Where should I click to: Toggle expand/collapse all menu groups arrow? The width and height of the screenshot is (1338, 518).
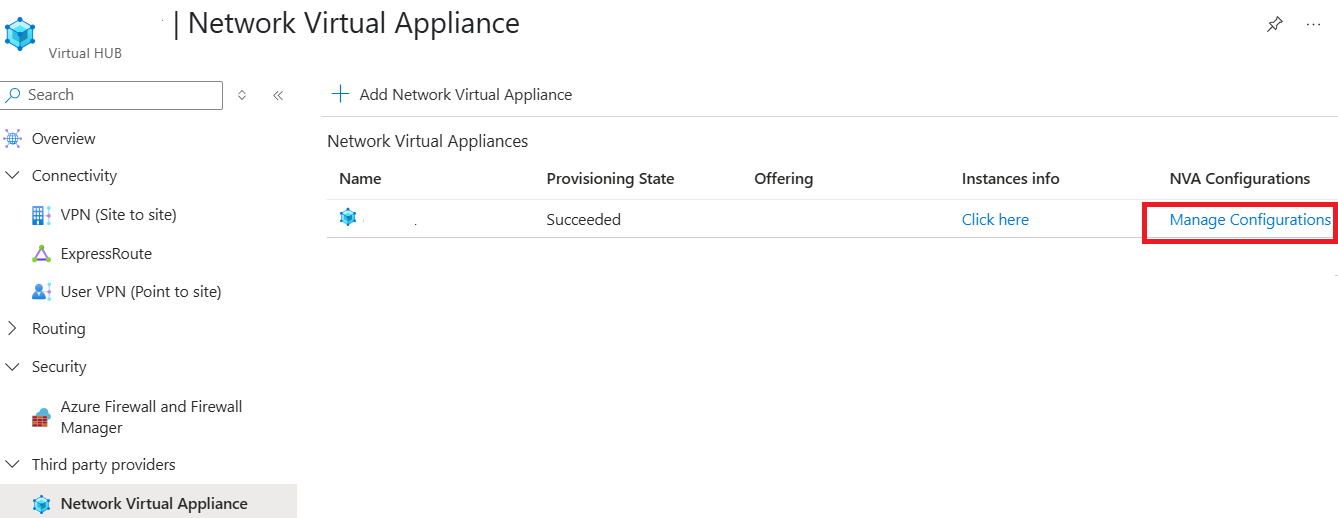(x=242, y=95)
